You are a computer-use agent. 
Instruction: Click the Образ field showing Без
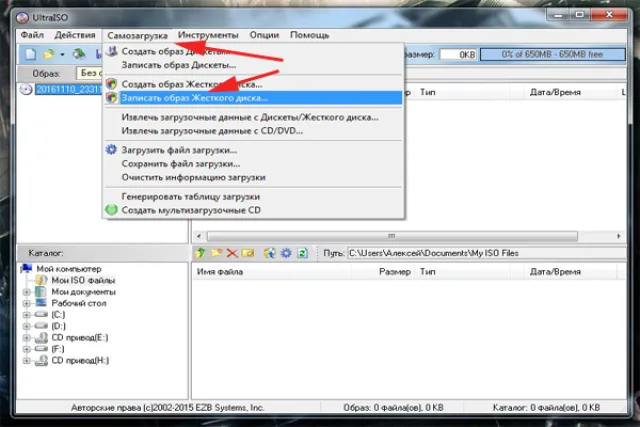[89, 73]
